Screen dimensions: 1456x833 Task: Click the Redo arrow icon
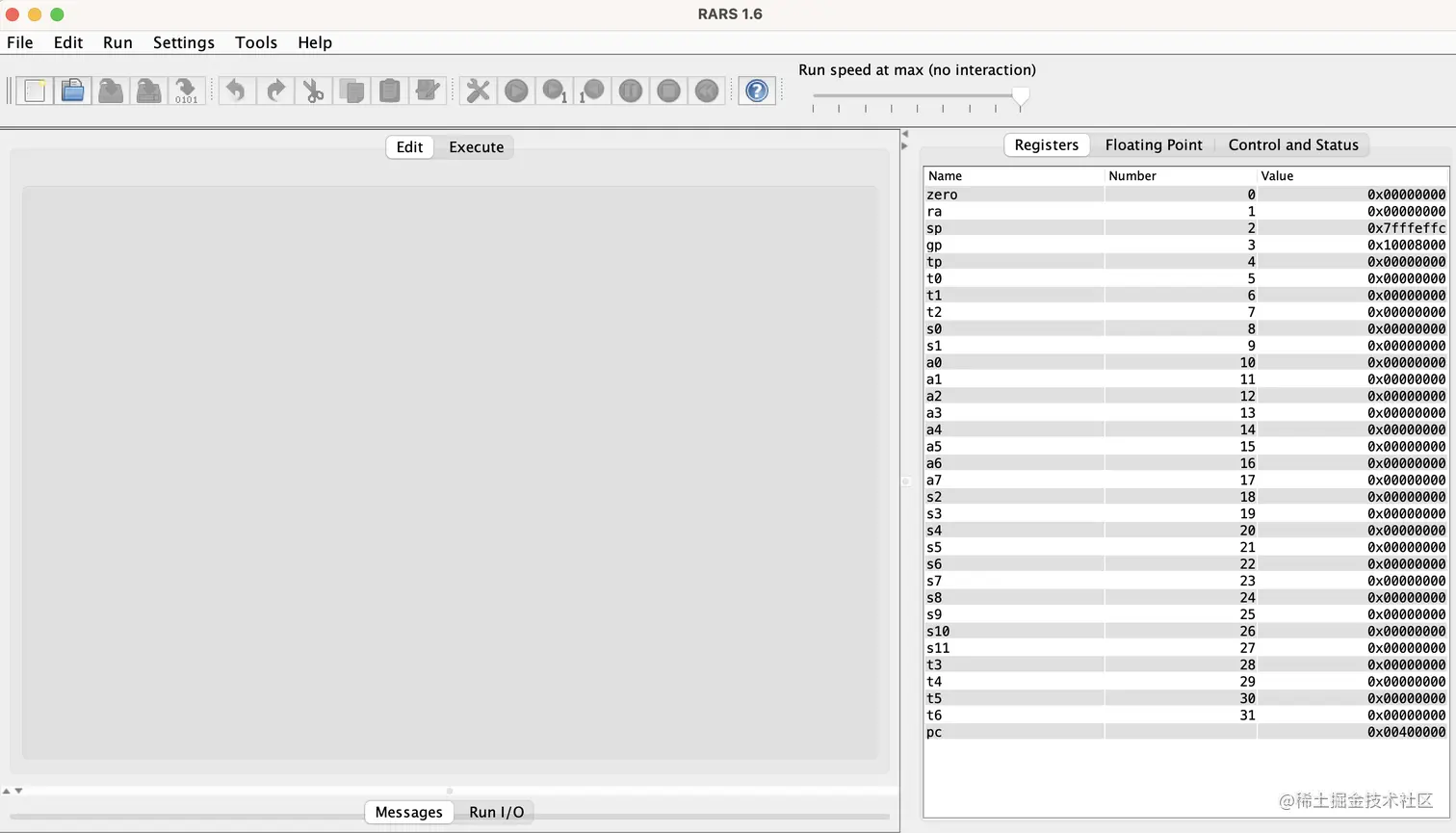tap(275, 91)
